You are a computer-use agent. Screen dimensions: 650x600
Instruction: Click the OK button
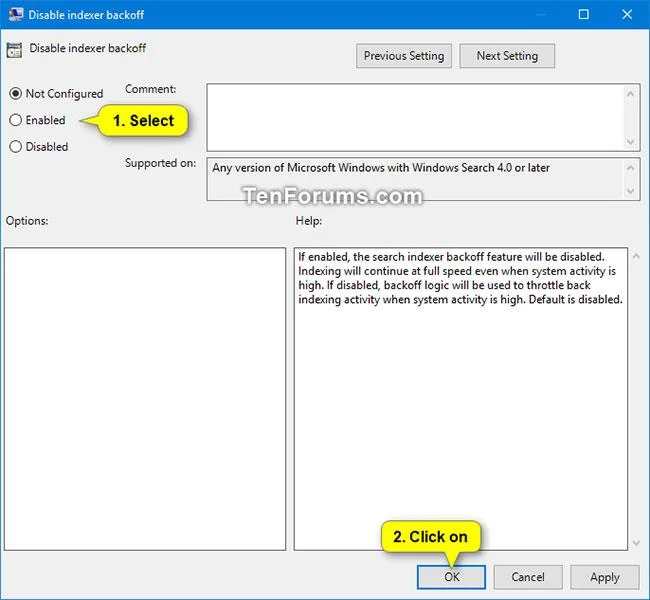[451, 577]
